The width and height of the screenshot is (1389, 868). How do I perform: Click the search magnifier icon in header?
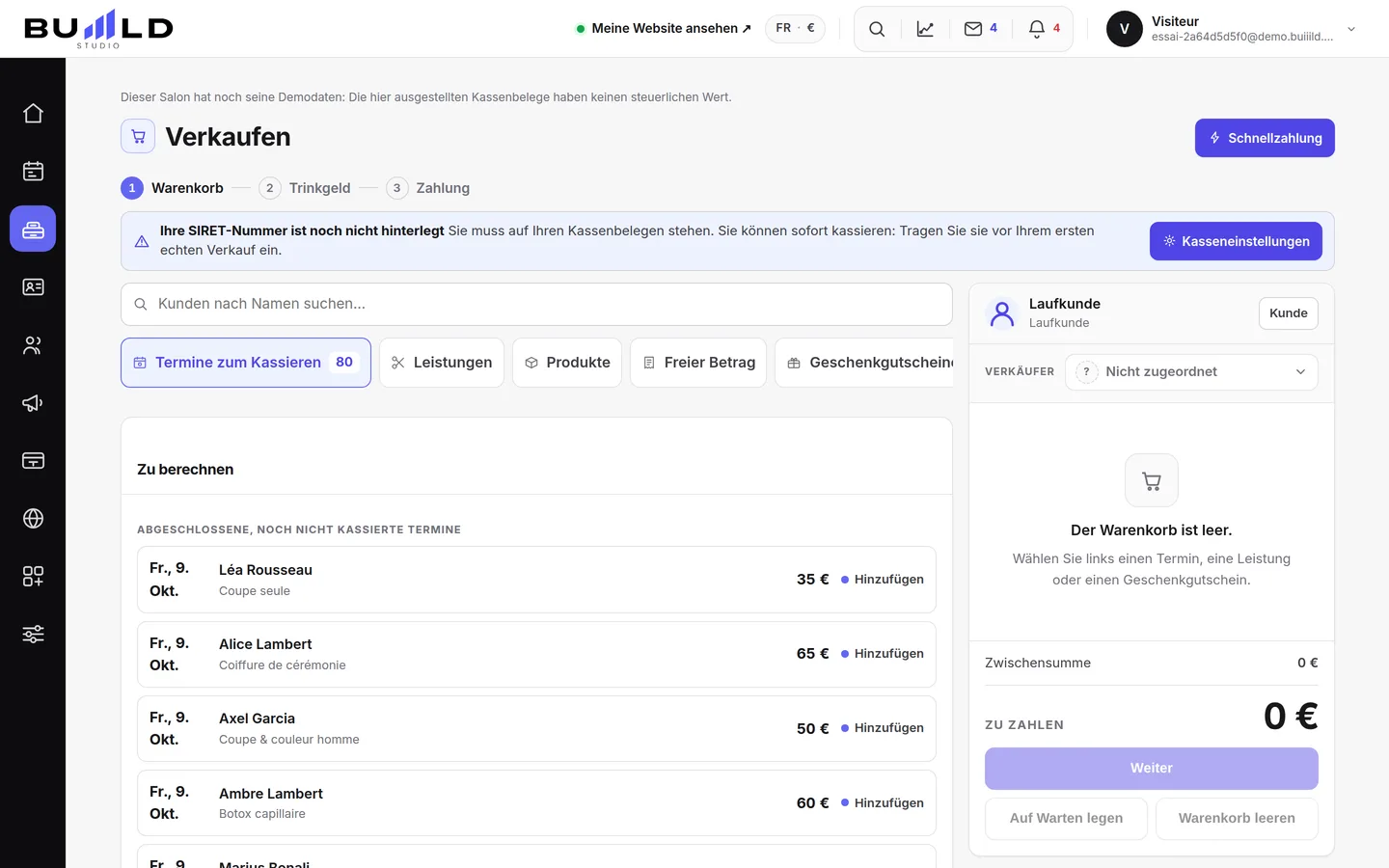click(x=877, y=29)
